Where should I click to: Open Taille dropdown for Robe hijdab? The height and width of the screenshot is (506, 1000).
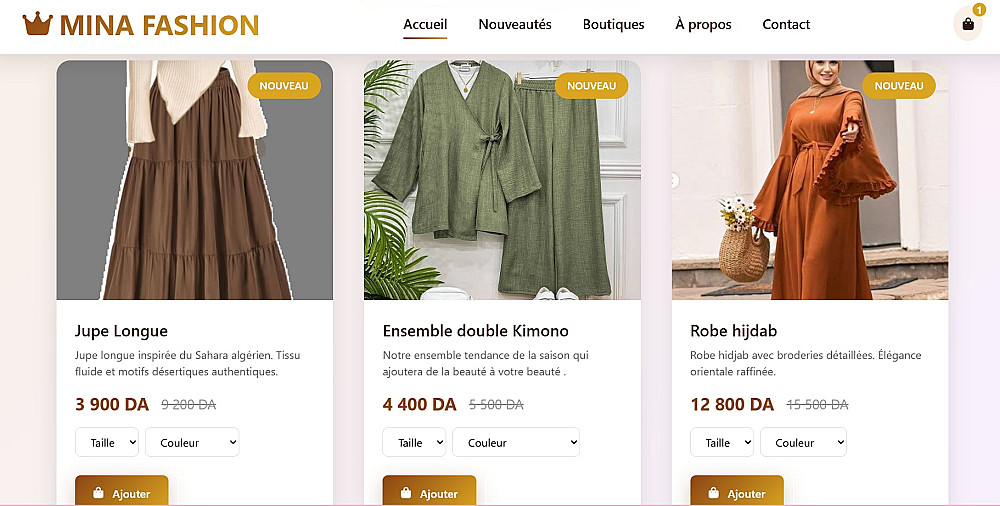pyautogui.click(x=722, y=442)
